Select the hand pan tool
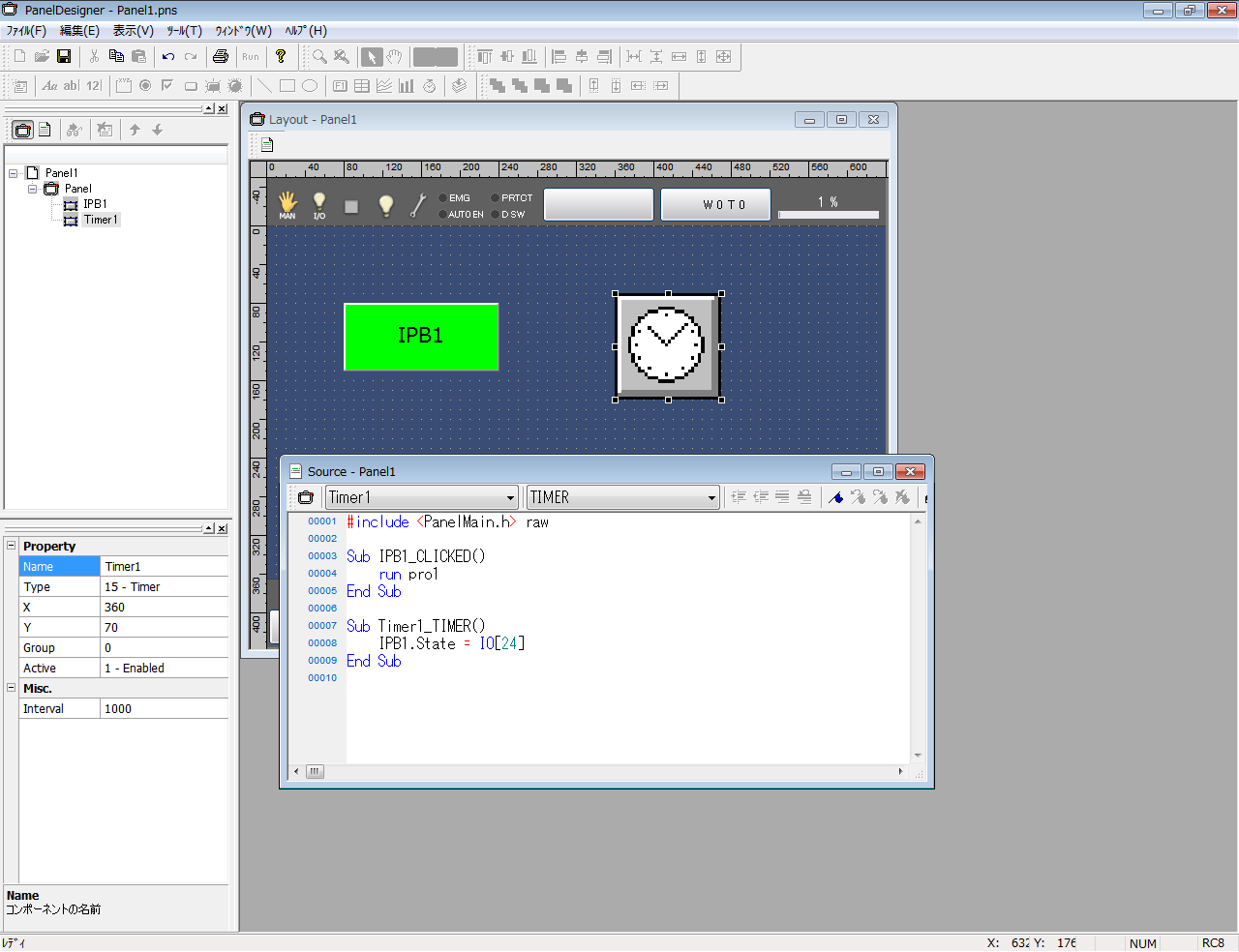 (x=395, y=57)
